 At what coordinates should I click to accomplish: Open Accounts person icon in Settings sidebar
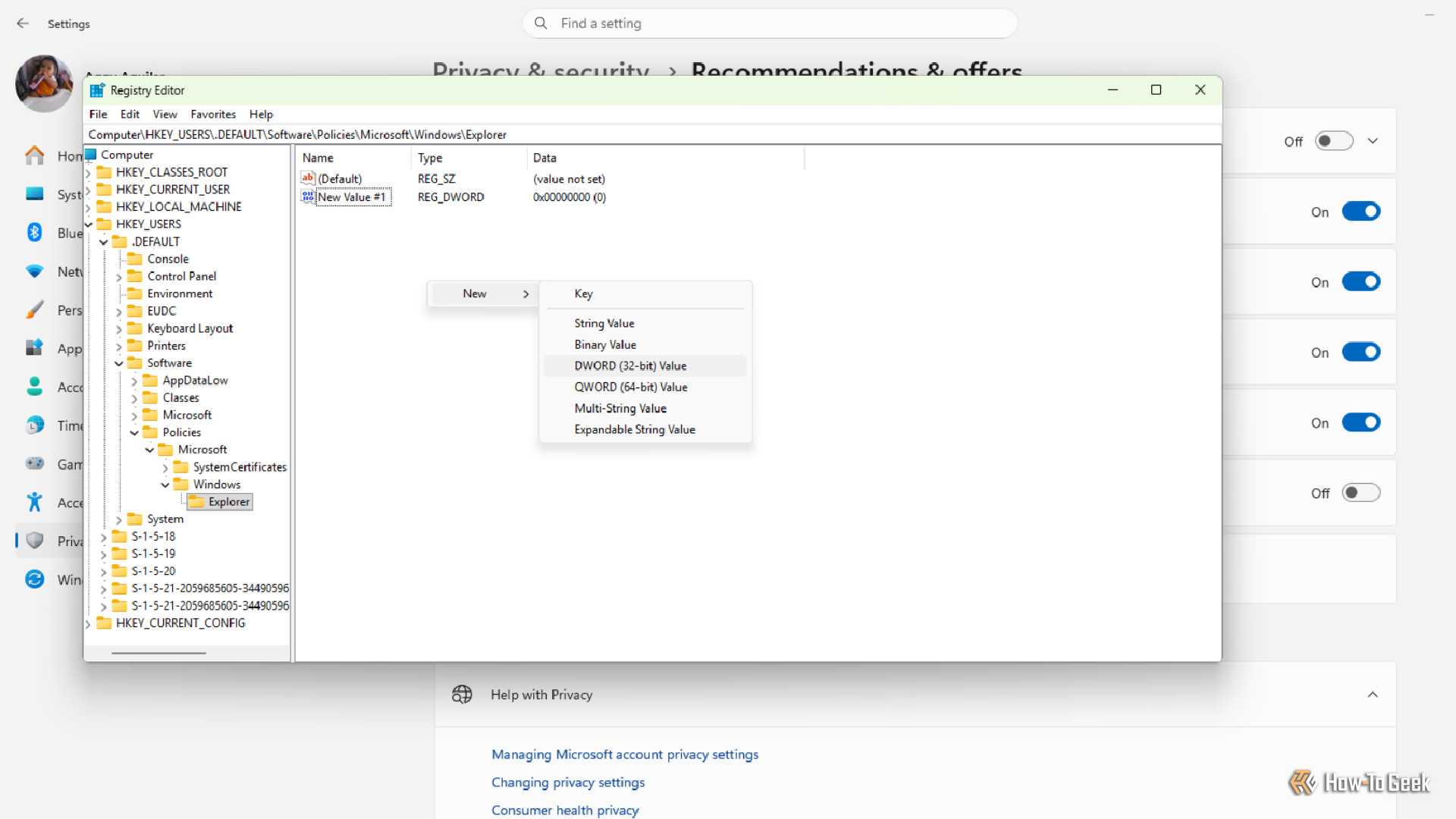click(x=35, y=387)
